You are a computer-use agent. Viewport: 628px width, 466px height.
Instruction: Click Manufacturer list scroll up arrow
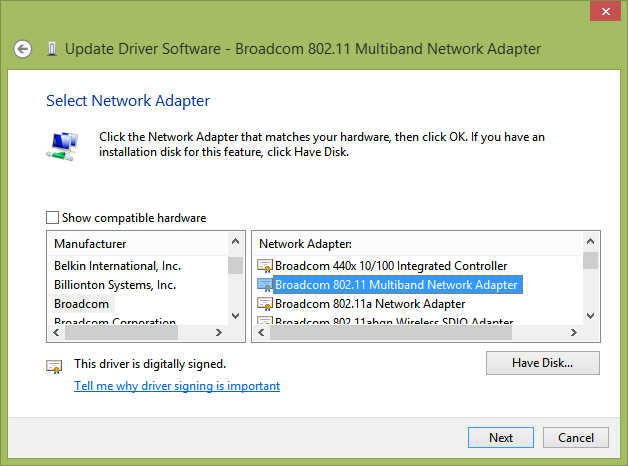click(236, 241)
